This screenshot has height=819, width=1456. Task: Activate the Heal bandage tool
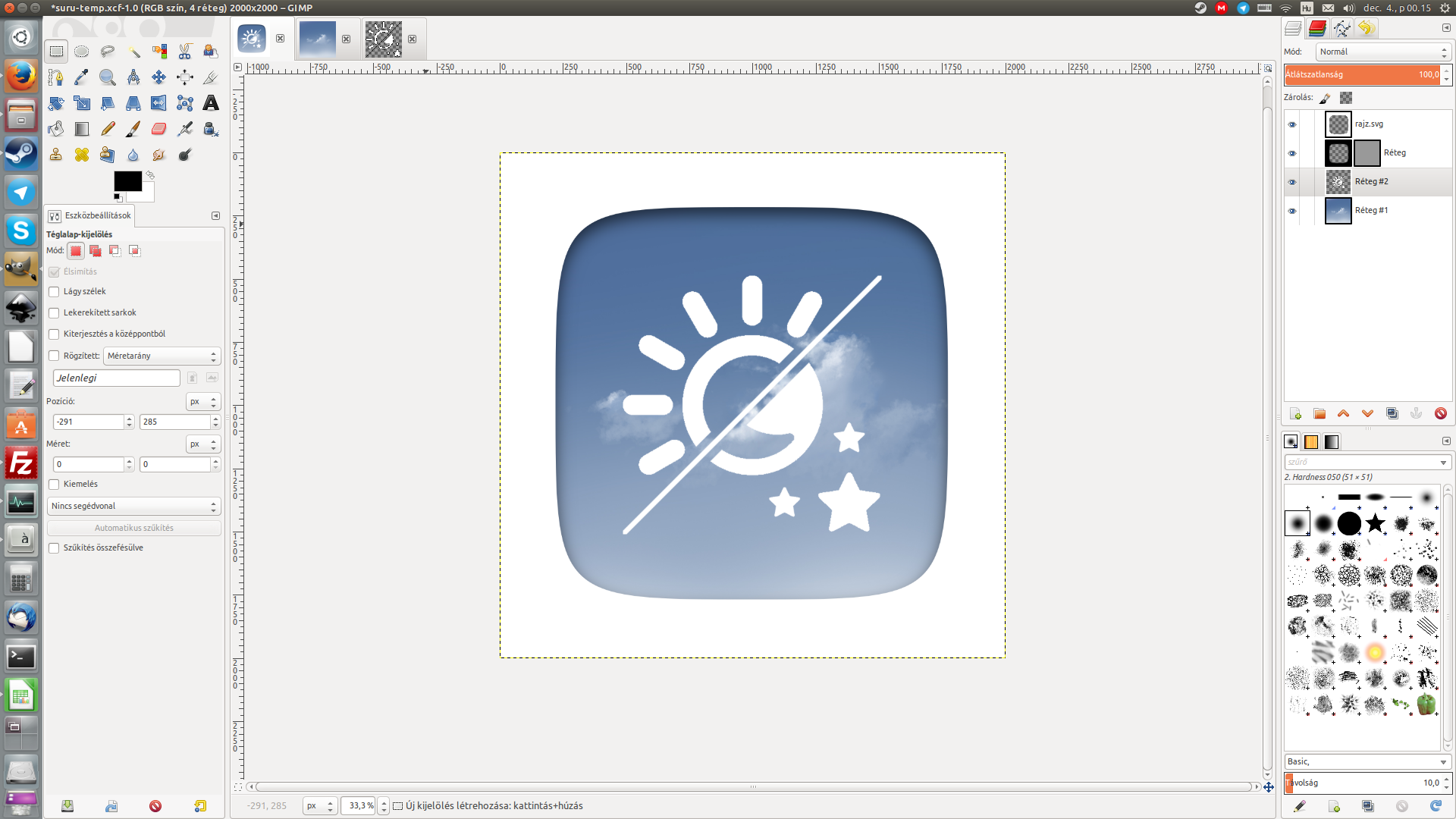coord(82,155)
